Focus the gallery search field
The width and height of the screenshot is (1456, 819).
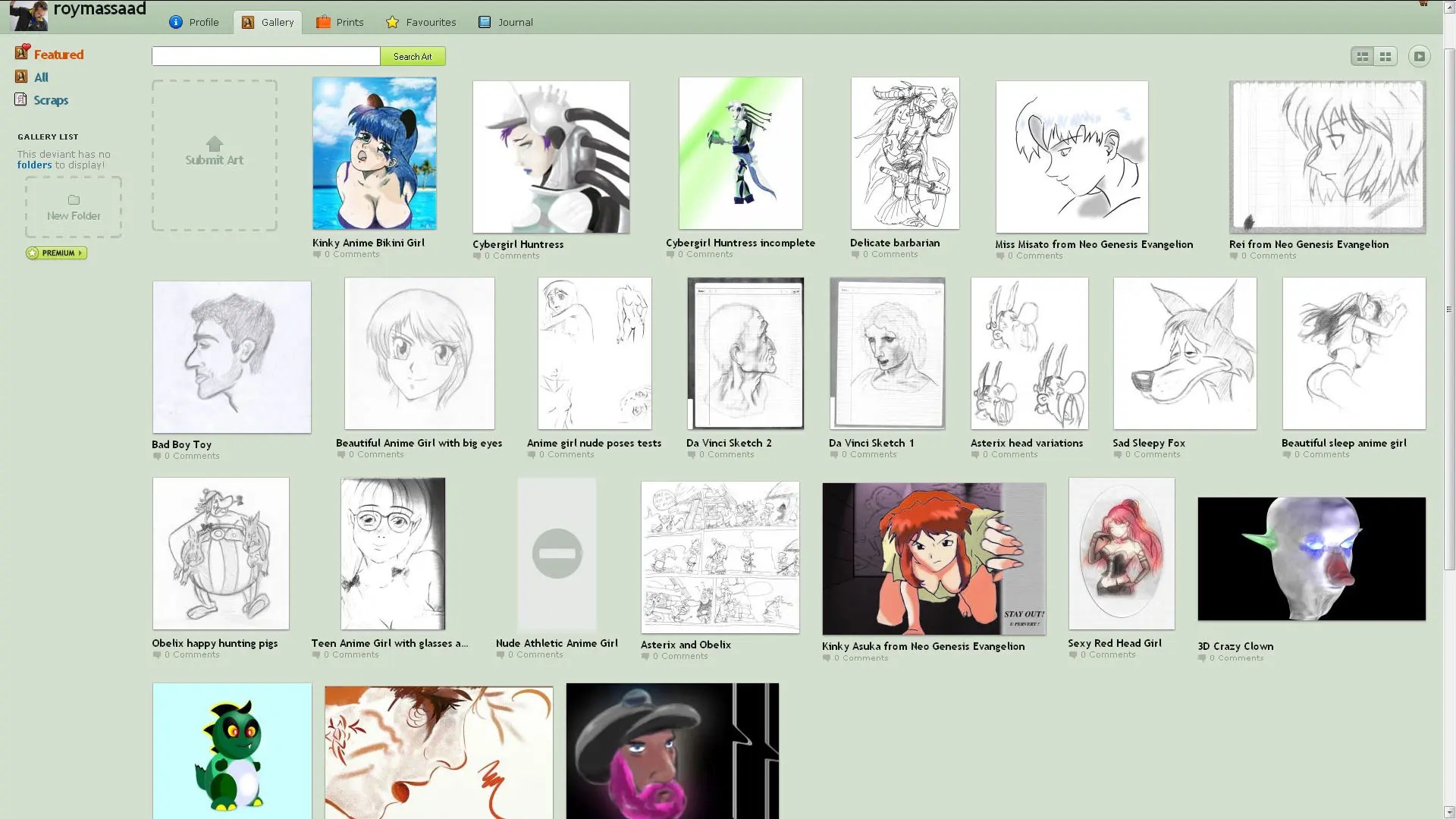(x=265, y=56)
